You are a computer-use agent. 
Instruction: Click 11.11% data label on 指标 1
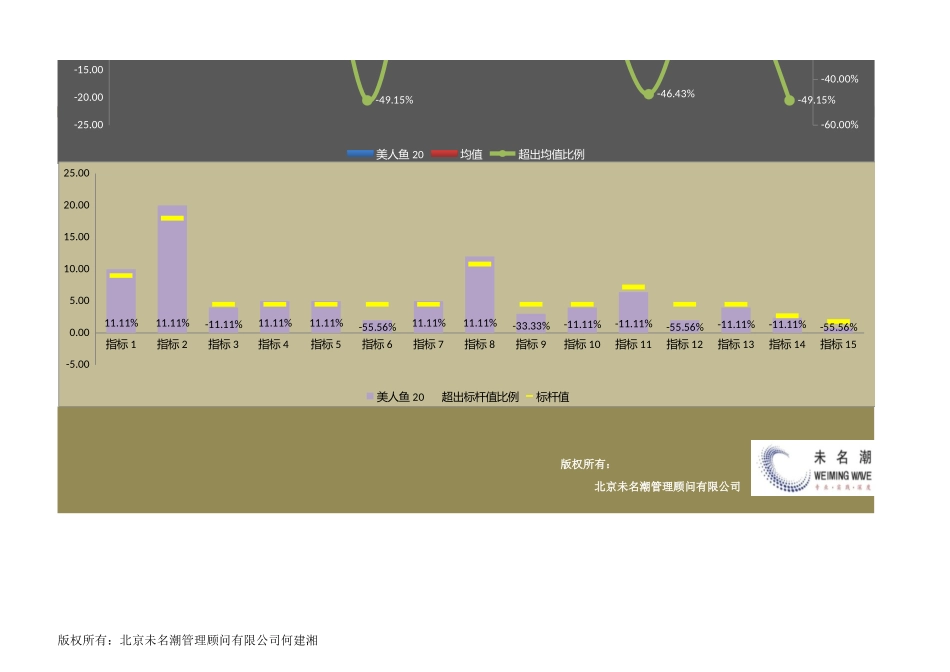coord(121,323)
